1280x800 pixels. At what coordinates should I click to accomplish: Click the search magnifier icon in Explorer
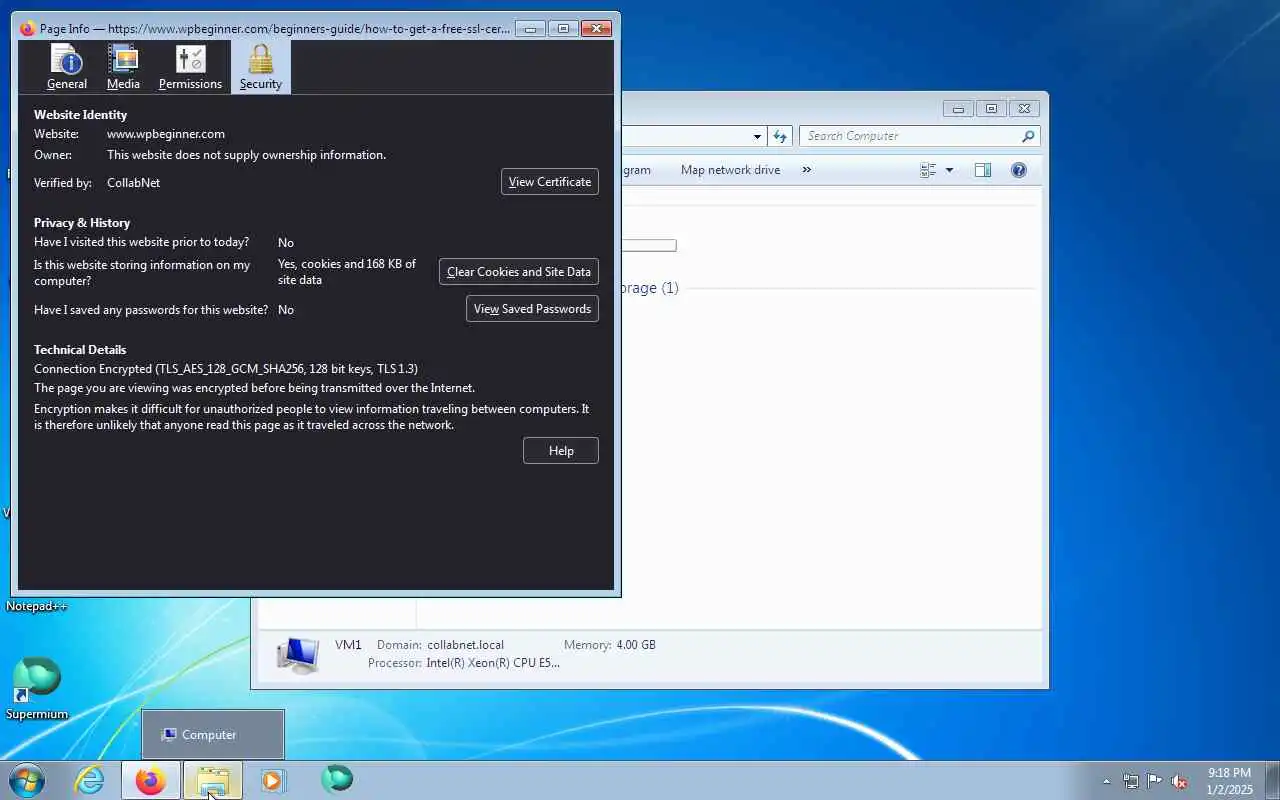click(1028, 136)
